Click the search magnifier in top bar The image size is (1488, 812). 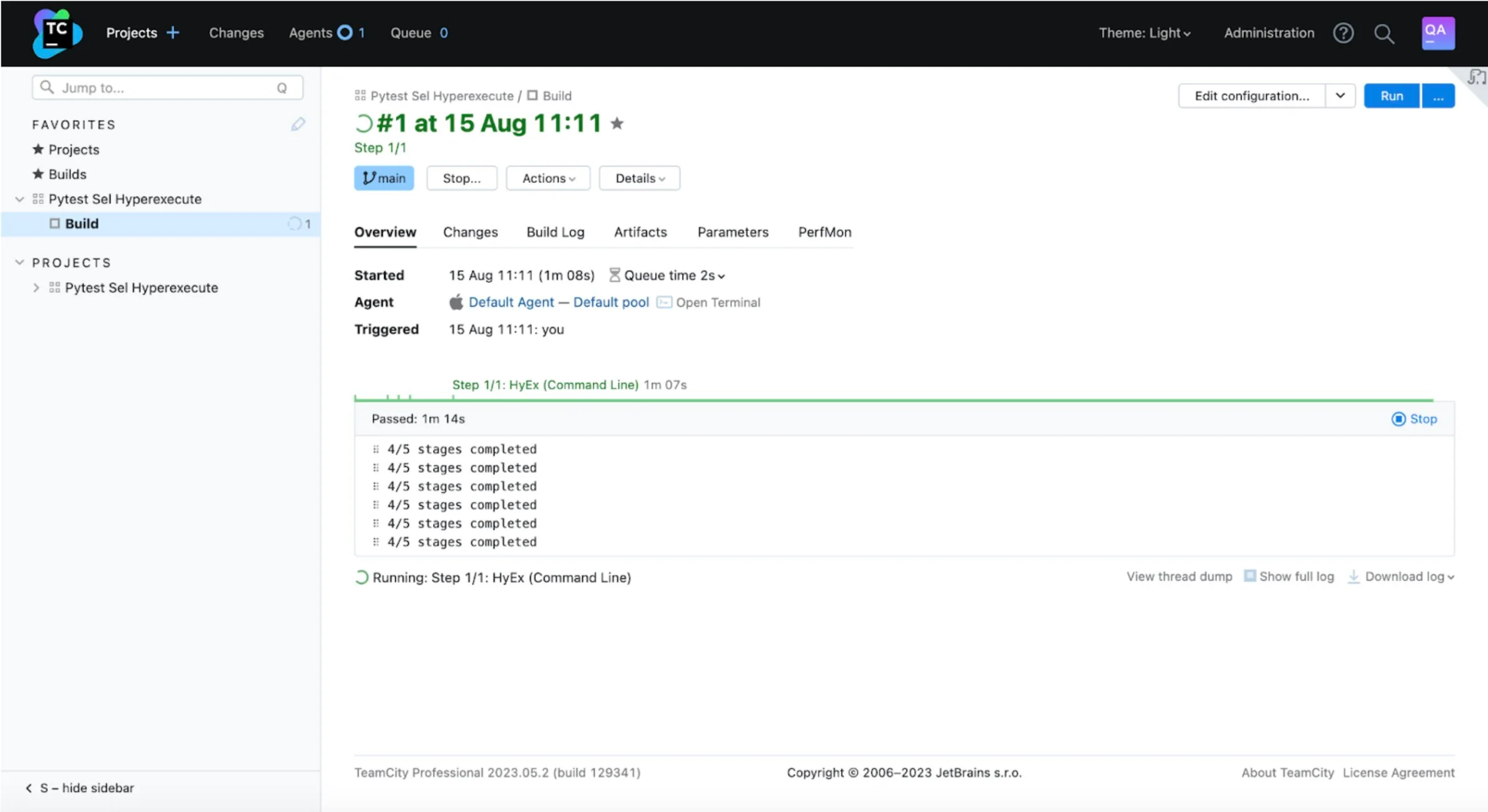tap(1384, 33)
